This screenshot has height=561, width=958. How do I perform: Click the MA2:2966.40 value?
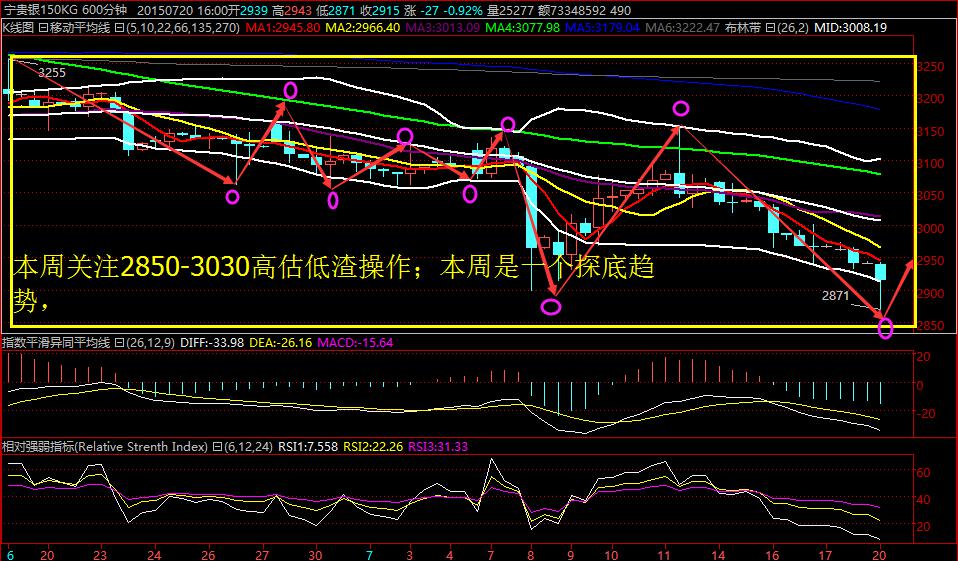(x=362, y=28)
